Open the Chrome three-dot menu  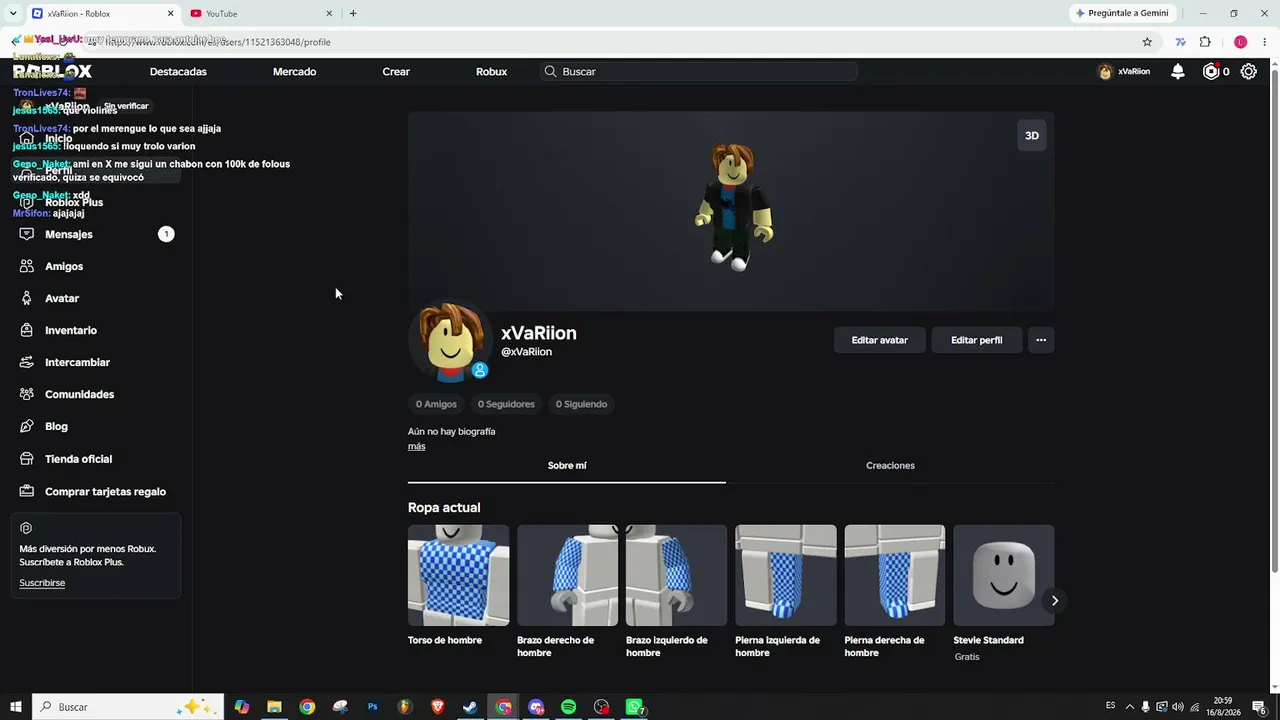click(1266, 42)
